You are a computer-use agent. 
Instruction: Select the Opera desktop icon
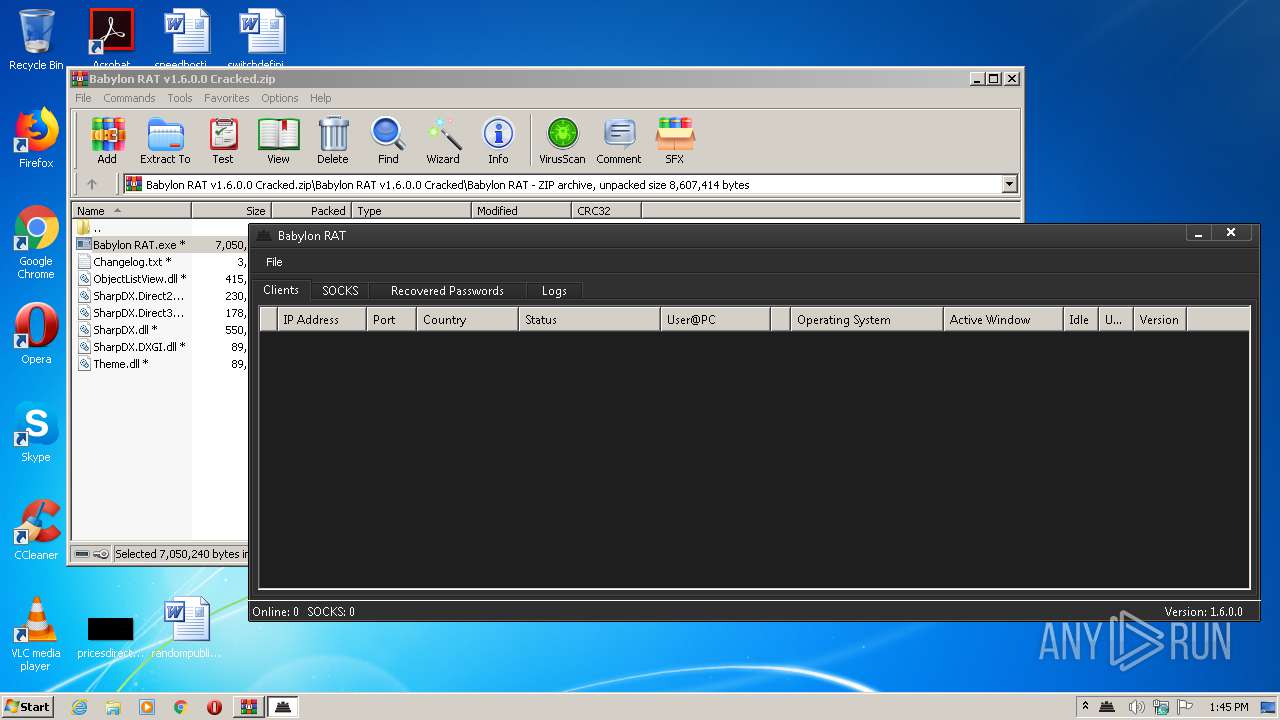pyautogui.click(x=36, y=334)
